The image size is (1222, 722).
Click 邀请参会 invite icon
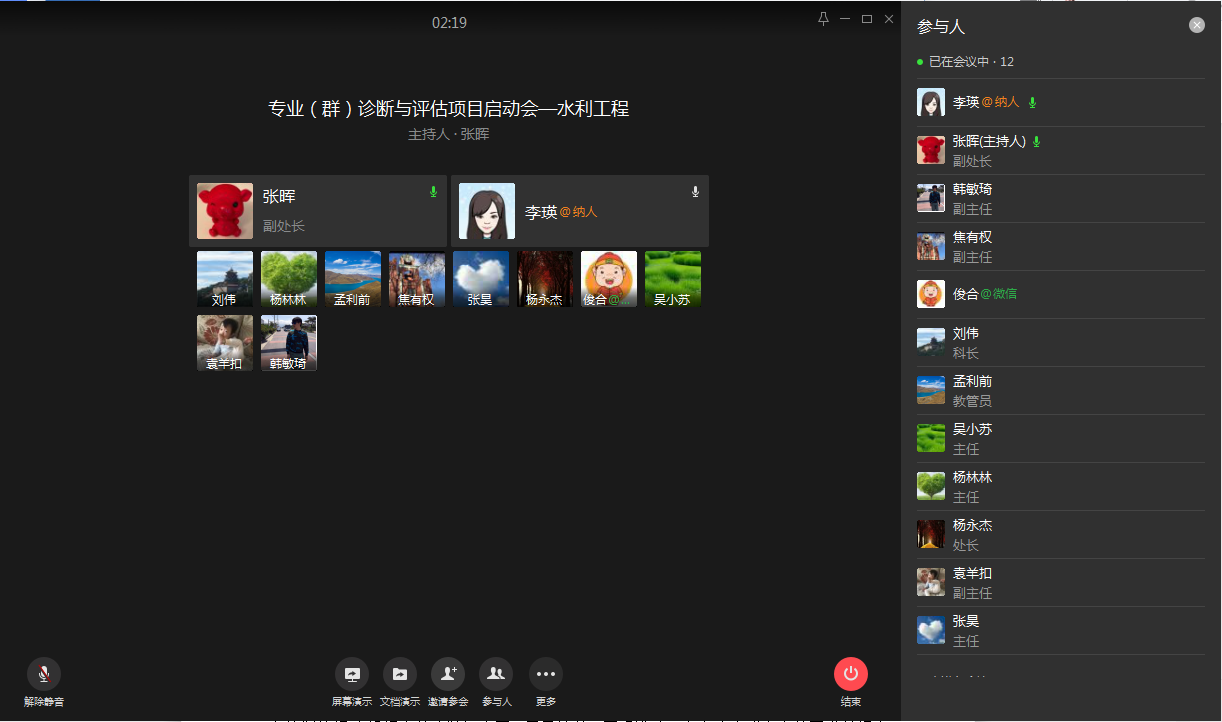448,674
